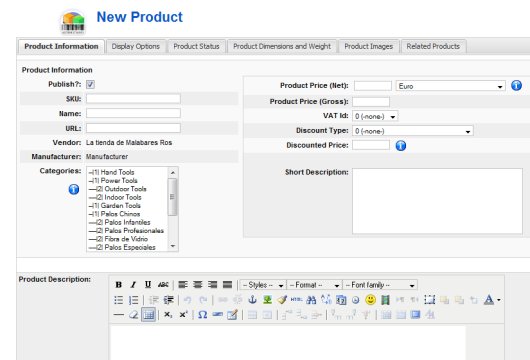Go to the Related Products tab
This screenshot has width=530, height=360.
(x=433, y=46)
